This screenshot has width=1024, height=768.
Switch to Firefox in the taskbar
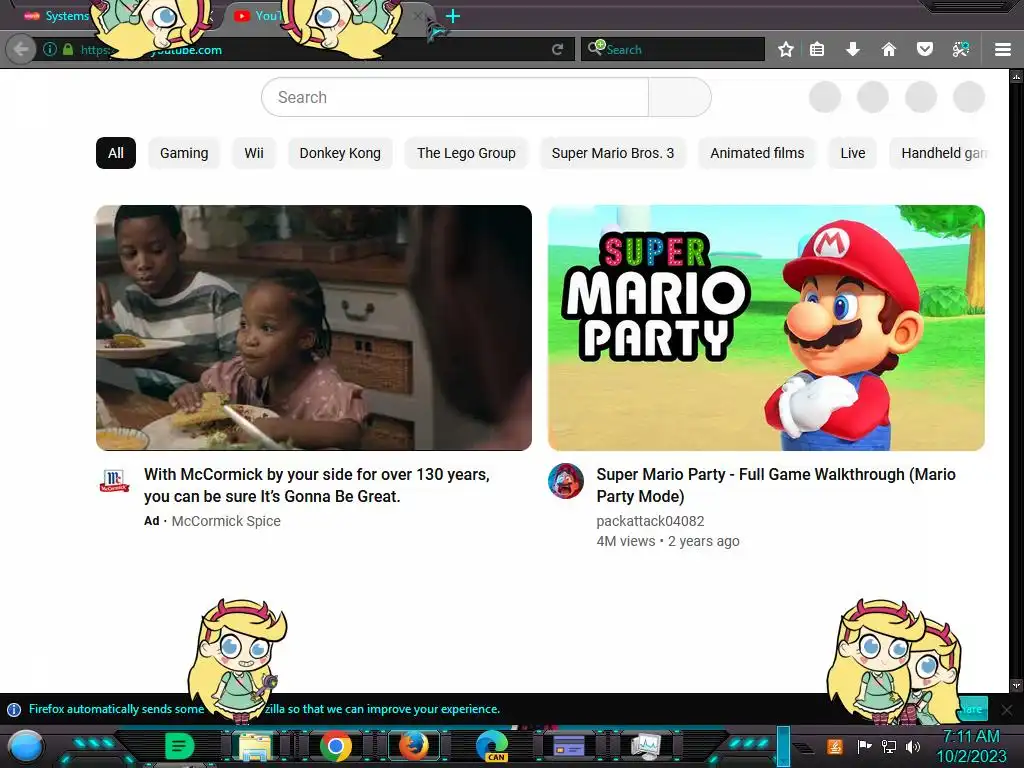coord(413,746)
